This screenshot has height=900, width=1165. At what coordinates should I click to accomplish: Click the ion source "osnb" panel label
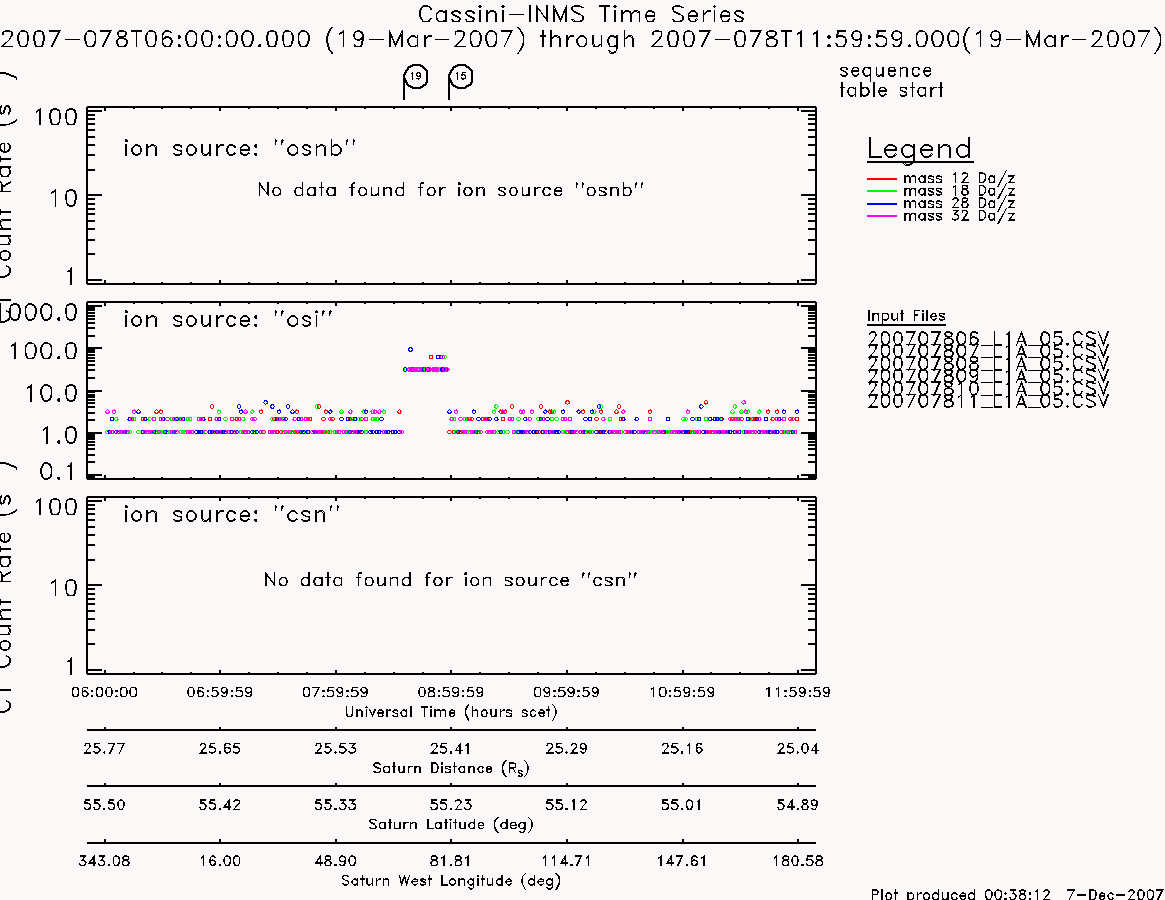240,149
